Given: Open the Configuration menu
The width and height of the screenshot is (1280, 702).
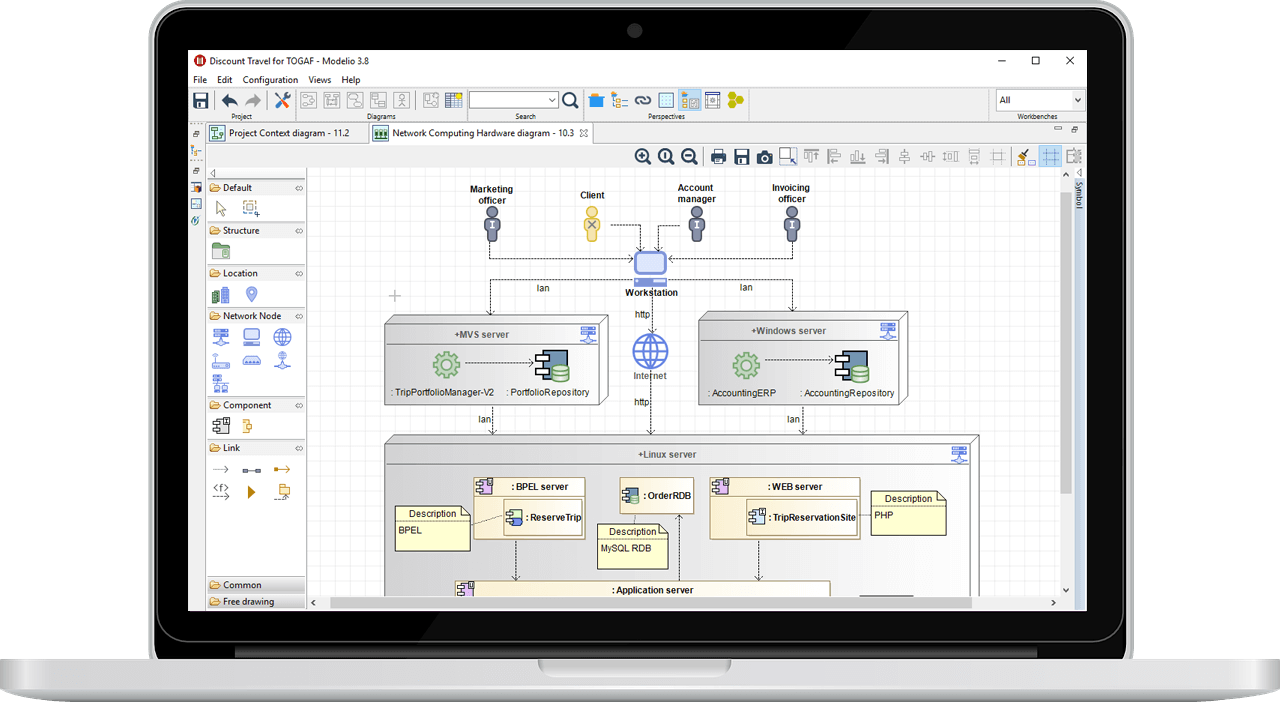Looking at the screenshot, I should click(270, 80).
